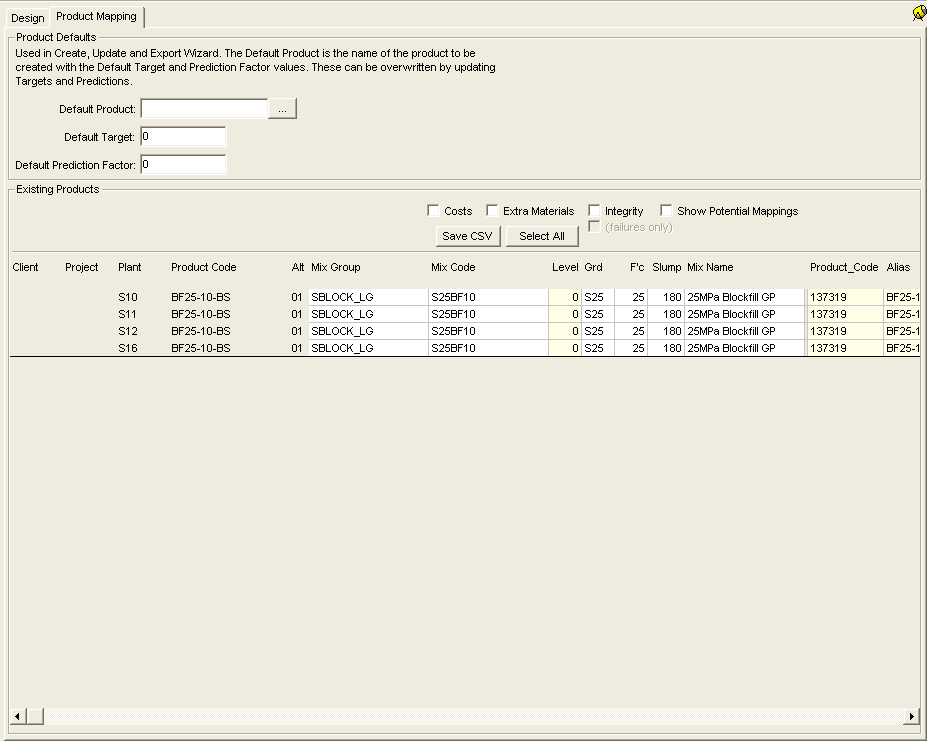Screen dimensions: 927x741
Task: Click the horizontal scrollbar right arrow
Action: (911, 716)
